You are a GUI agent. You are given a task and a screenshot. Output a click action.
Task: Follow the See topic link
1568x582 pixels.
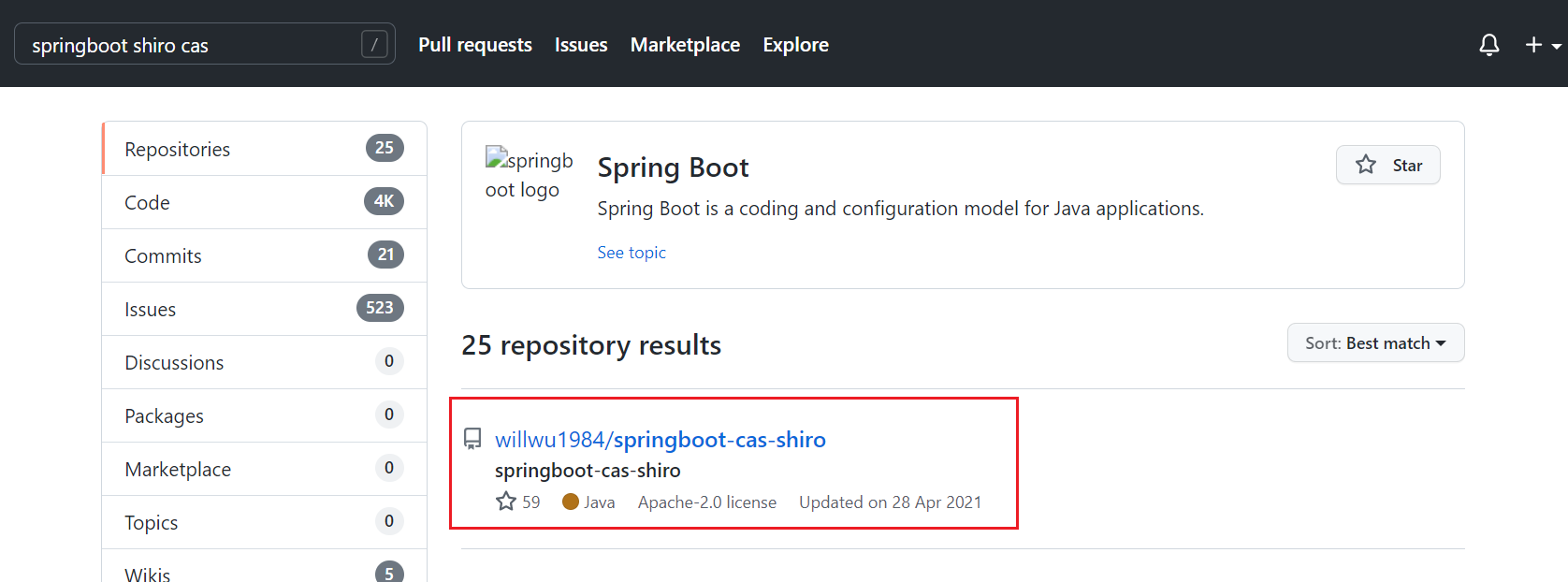pyautogui.click(x=632, y=253)
